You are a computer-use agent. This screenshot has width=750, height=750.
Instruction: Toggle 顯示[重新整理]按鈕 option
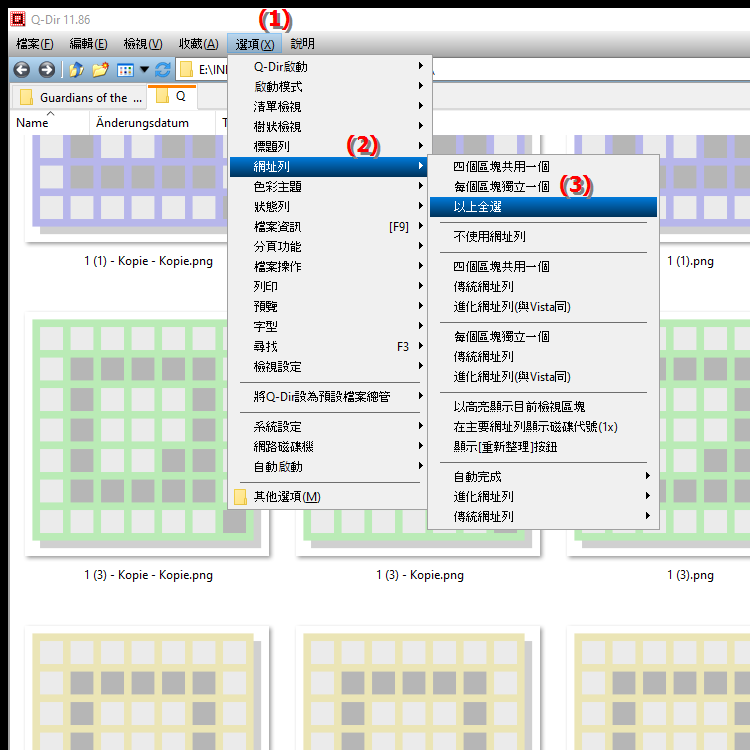(x=543, y=447)
